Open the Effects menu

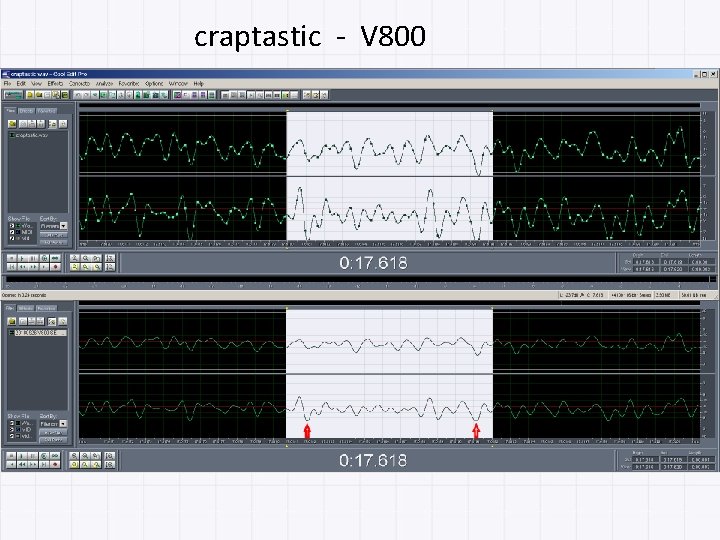click(55, 83)
